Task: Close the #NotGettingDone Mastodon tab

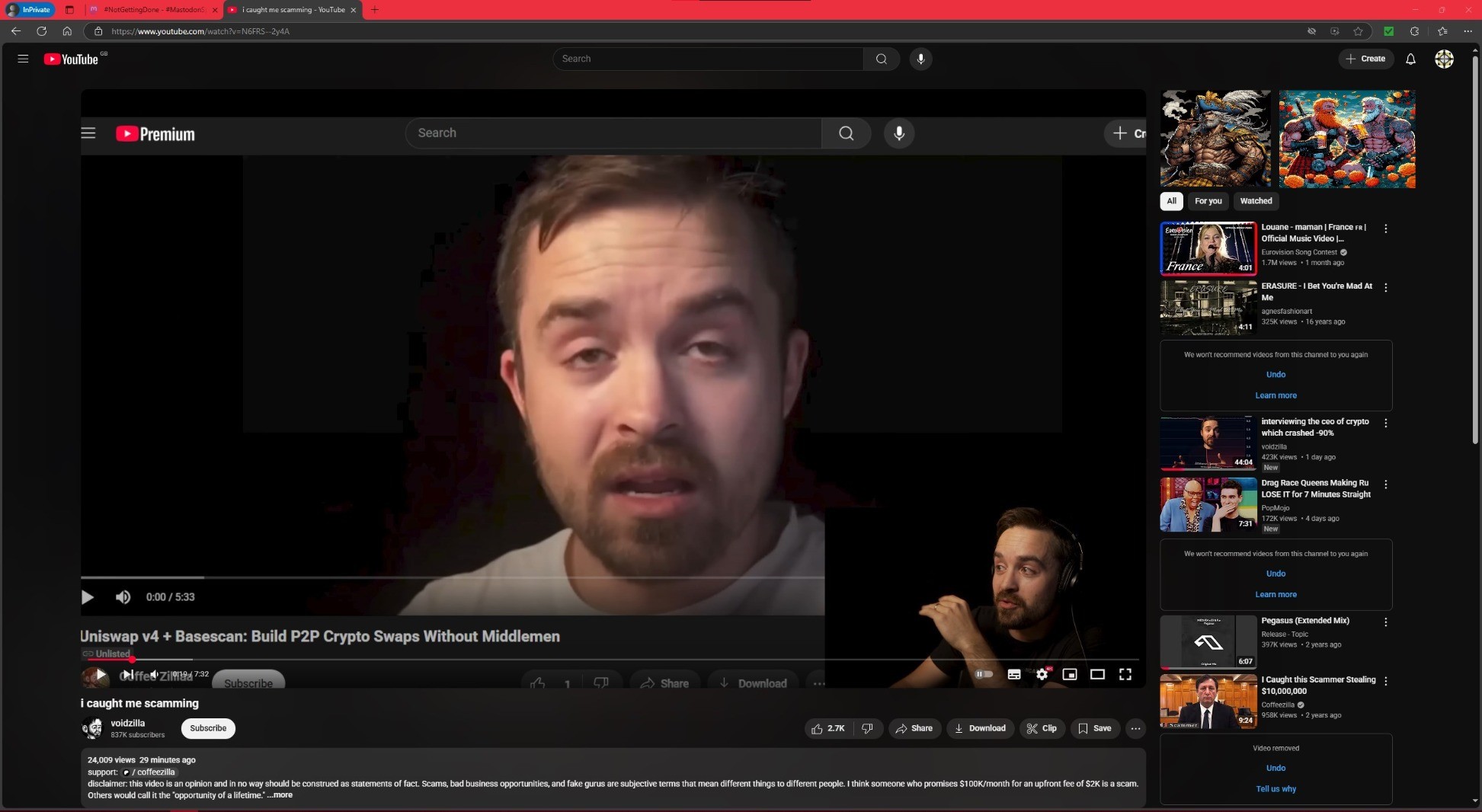Action: tap(214, 10)
